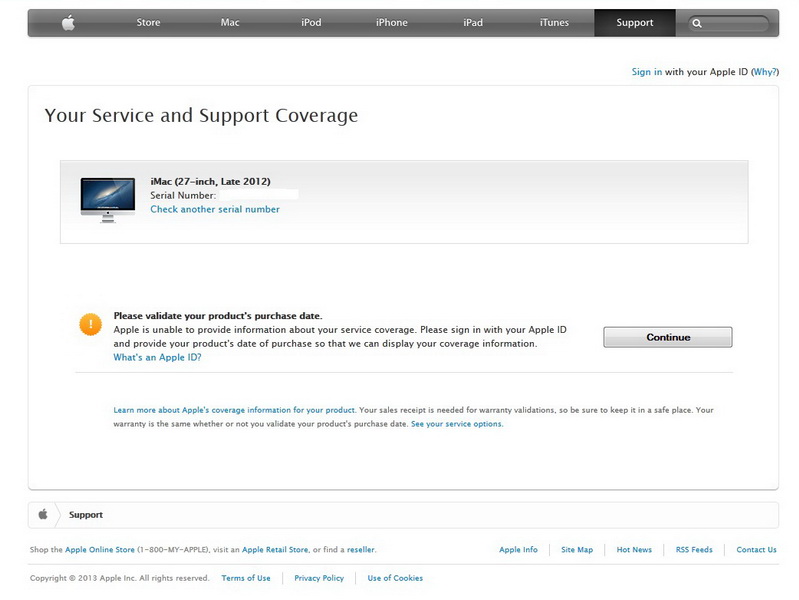Click the Why? link
The image size is (799, 600).
(x=765, y=72)
